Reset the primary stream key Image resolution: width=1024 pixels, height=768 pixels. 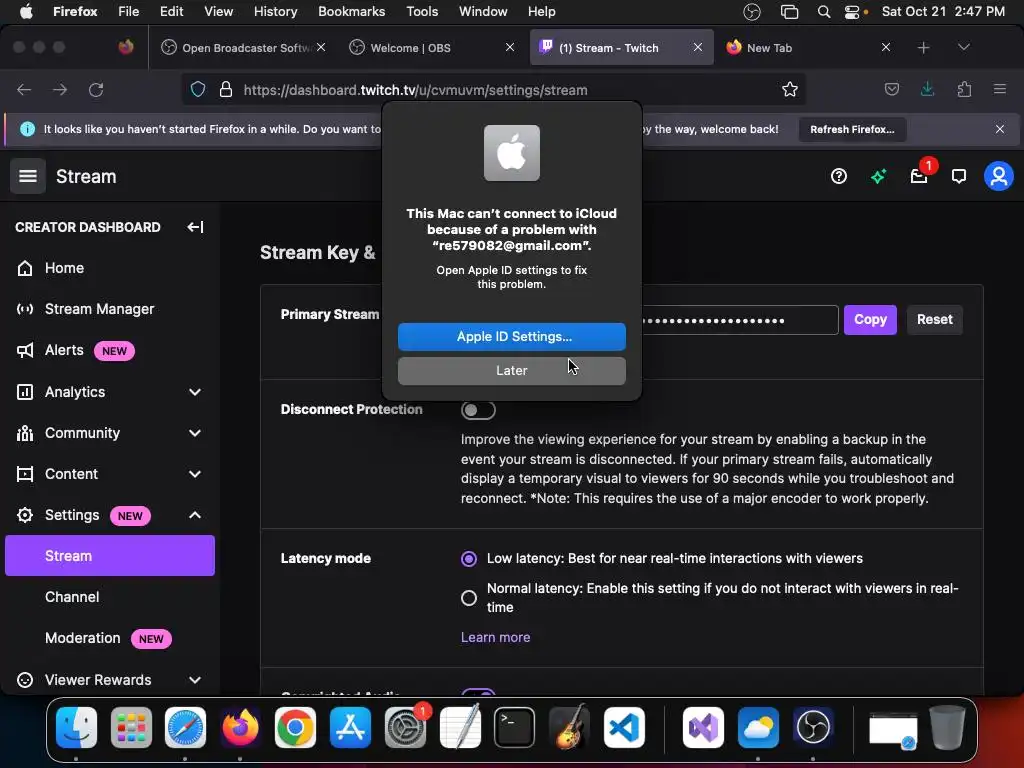935,320
